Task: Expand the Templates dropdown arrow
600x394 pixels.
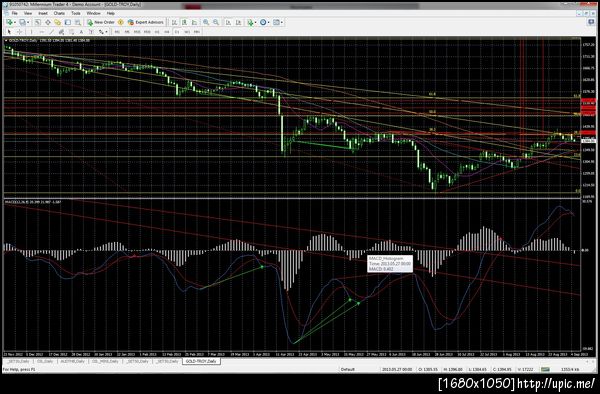Action: pyautogui.click(x=282, y=23)
